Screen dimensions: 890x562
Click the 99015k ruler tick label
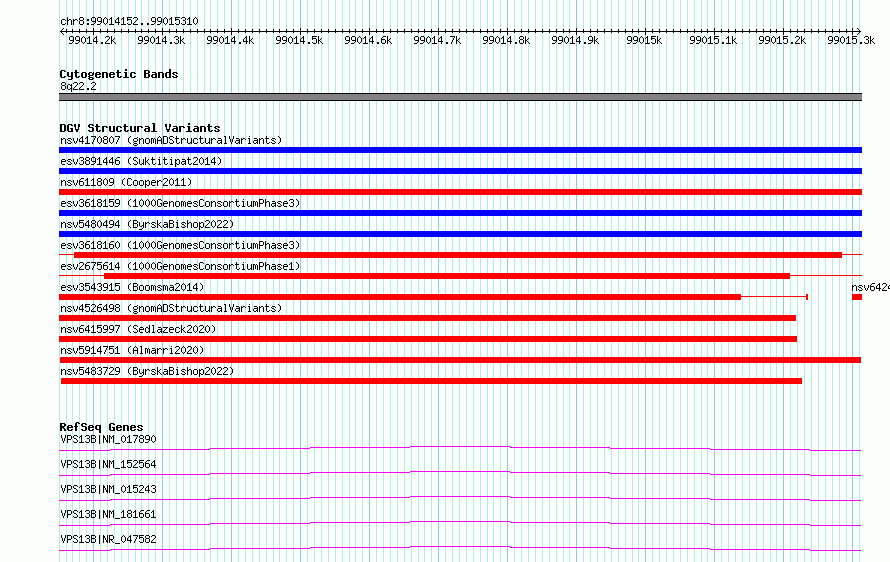click(x=644, y=40)
